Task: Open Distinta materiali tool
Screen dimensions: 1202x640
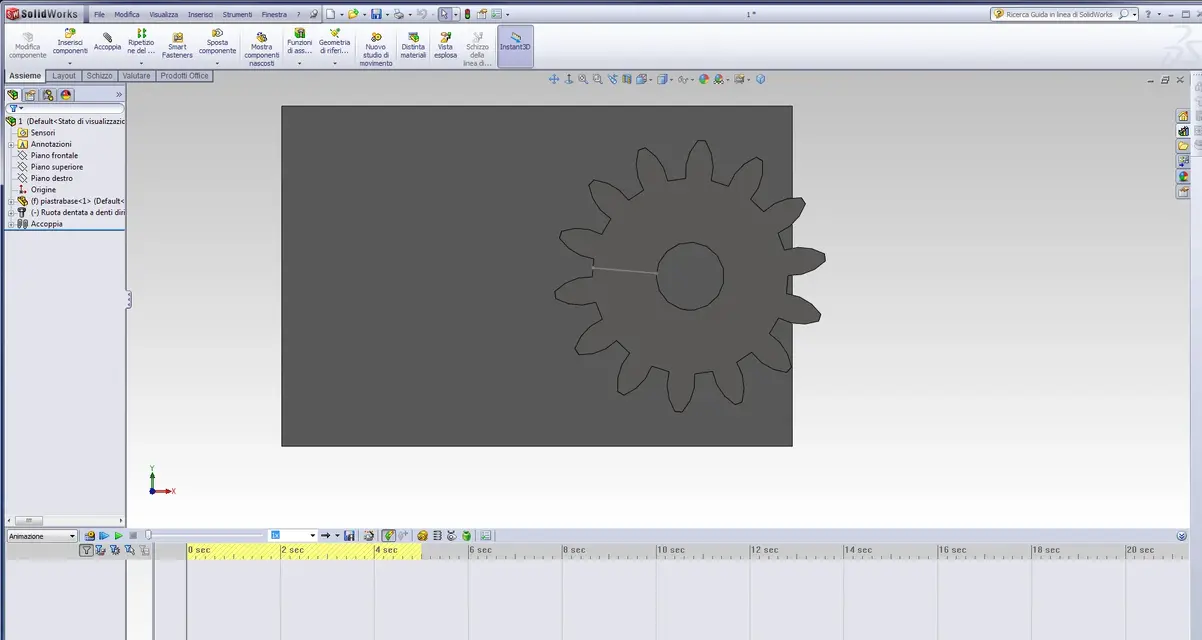Action: [x=413, y=45]
